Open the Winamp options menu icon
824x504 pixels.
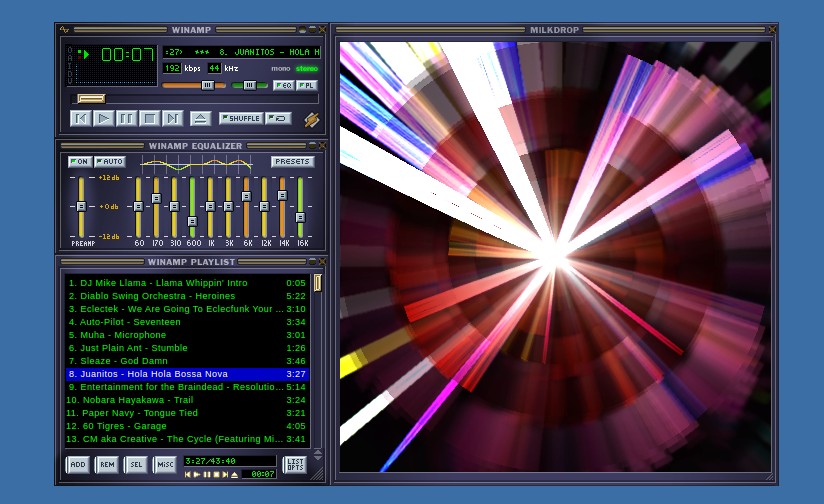click(x=64, y=30)
